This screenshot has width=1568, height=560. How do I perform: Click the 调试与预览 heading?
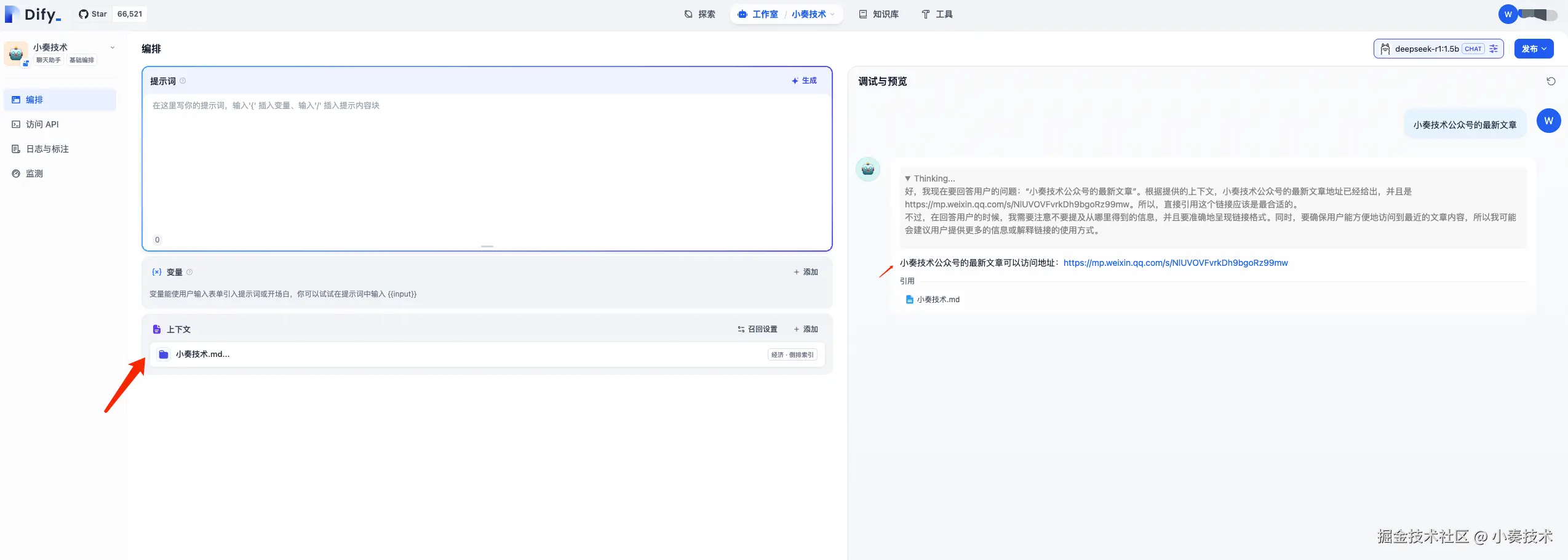[882, 81]
